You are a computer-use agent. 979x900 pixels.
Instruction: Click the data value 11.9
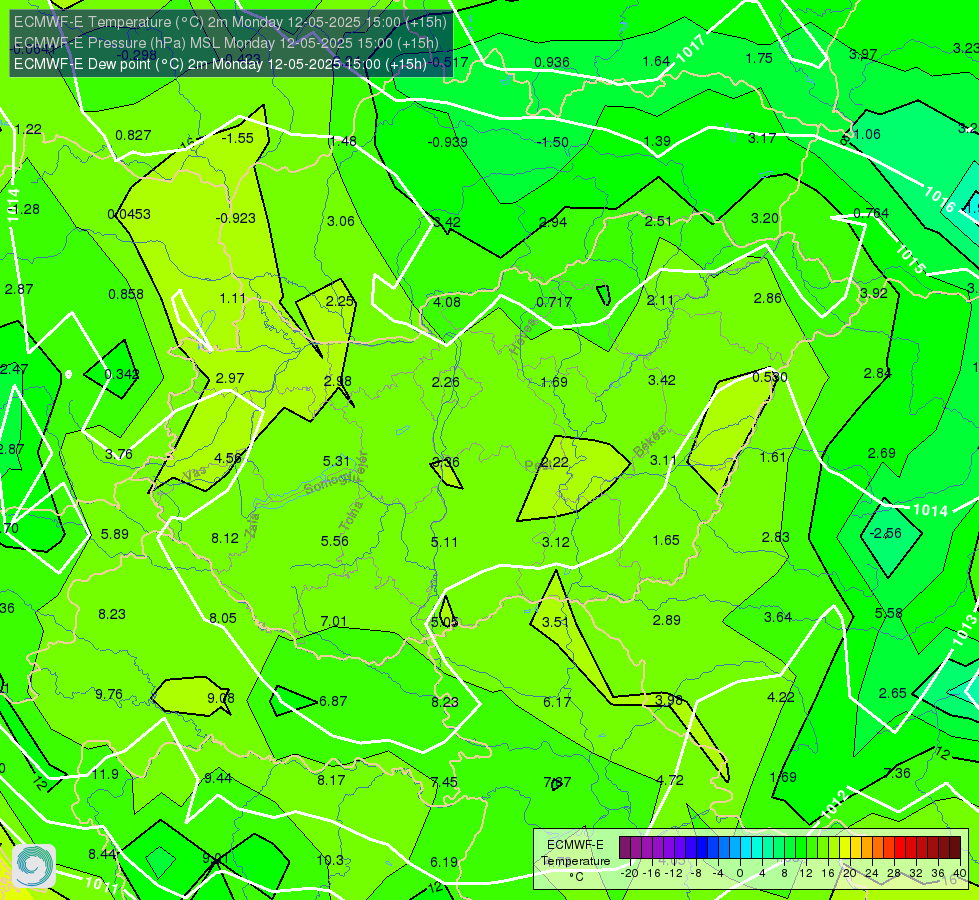pyautogui.click(x=106, y=774)
